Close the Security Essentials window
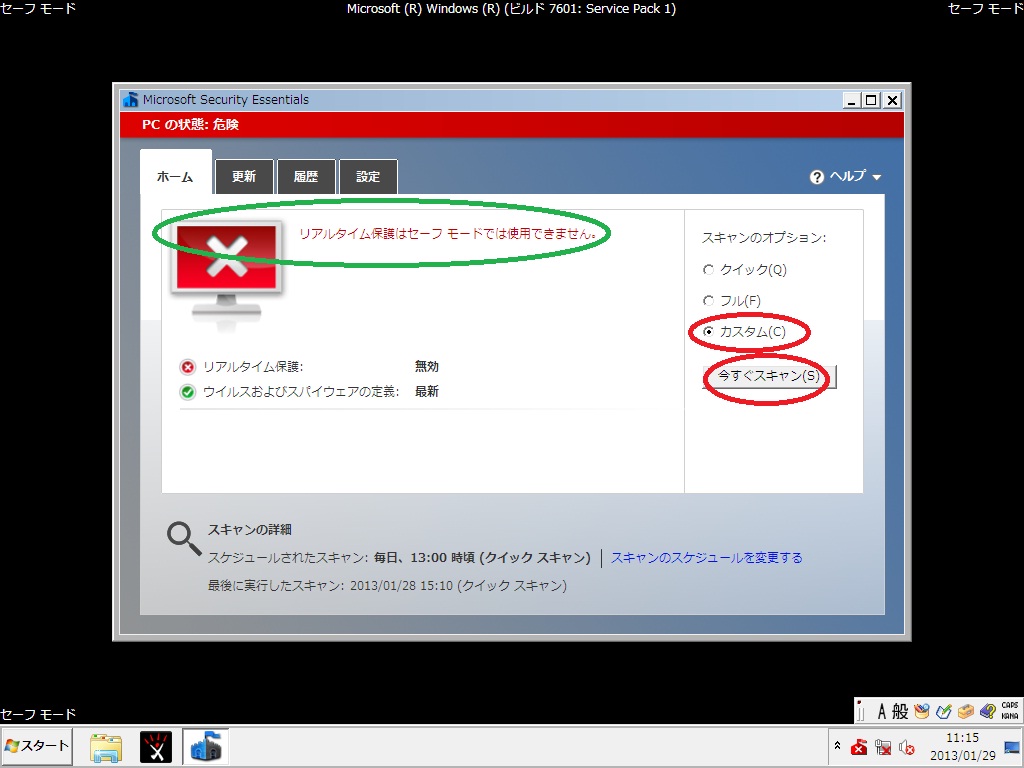The height and width of the screenshot is (768, 1024). pos(892,100)
